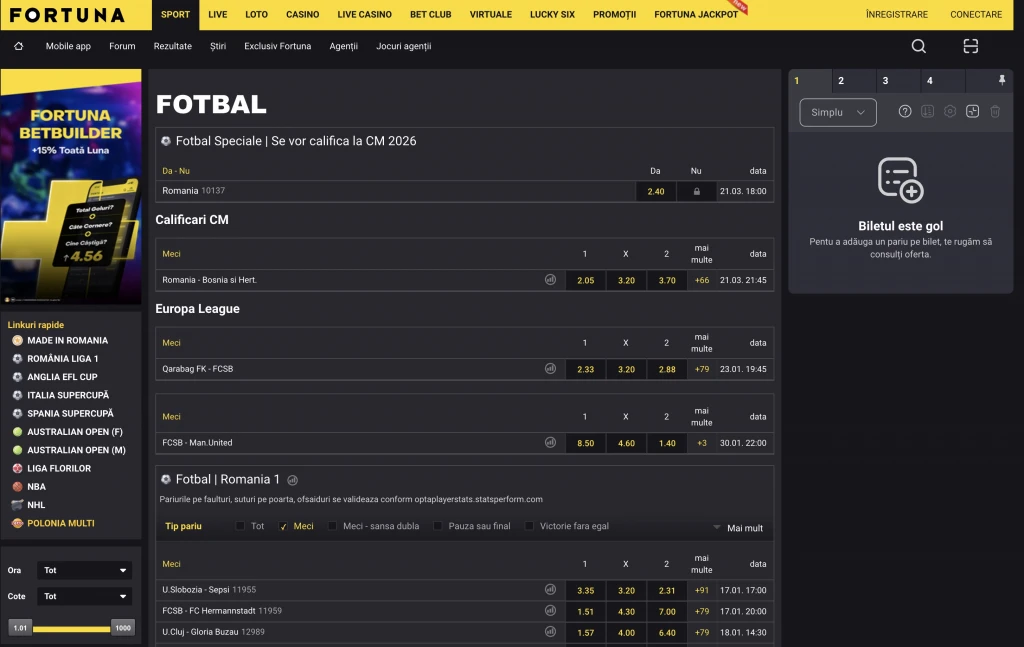Viewport: 1024px width, 647px height.
Task: Open the LIVE CASINO menu tab
Action: pyautogui.click(x=364, y=15)
